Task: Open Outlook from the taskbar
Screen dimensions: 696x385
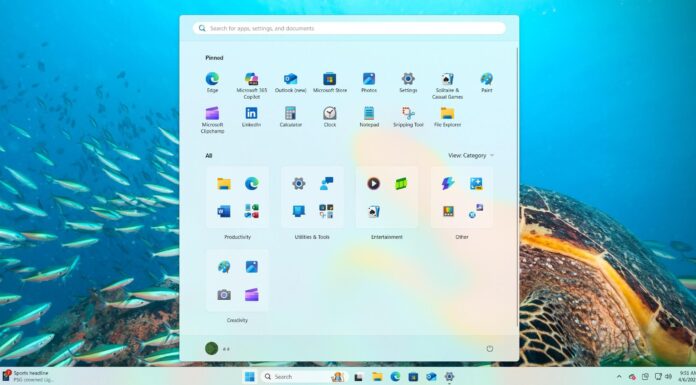Action: (x=431, y=377)
